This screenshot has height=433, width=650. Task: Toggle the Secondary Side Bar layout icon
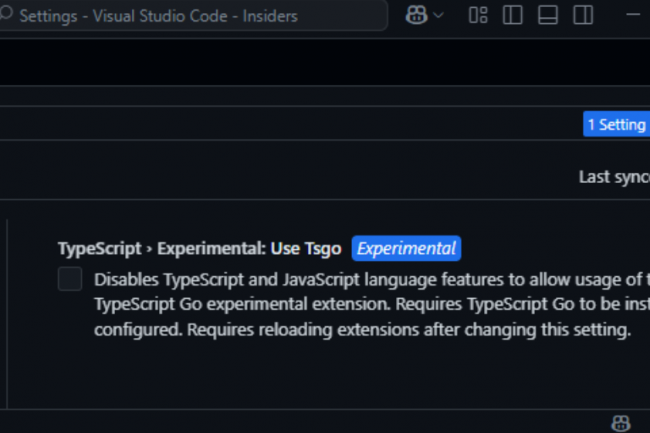point(582,15)
